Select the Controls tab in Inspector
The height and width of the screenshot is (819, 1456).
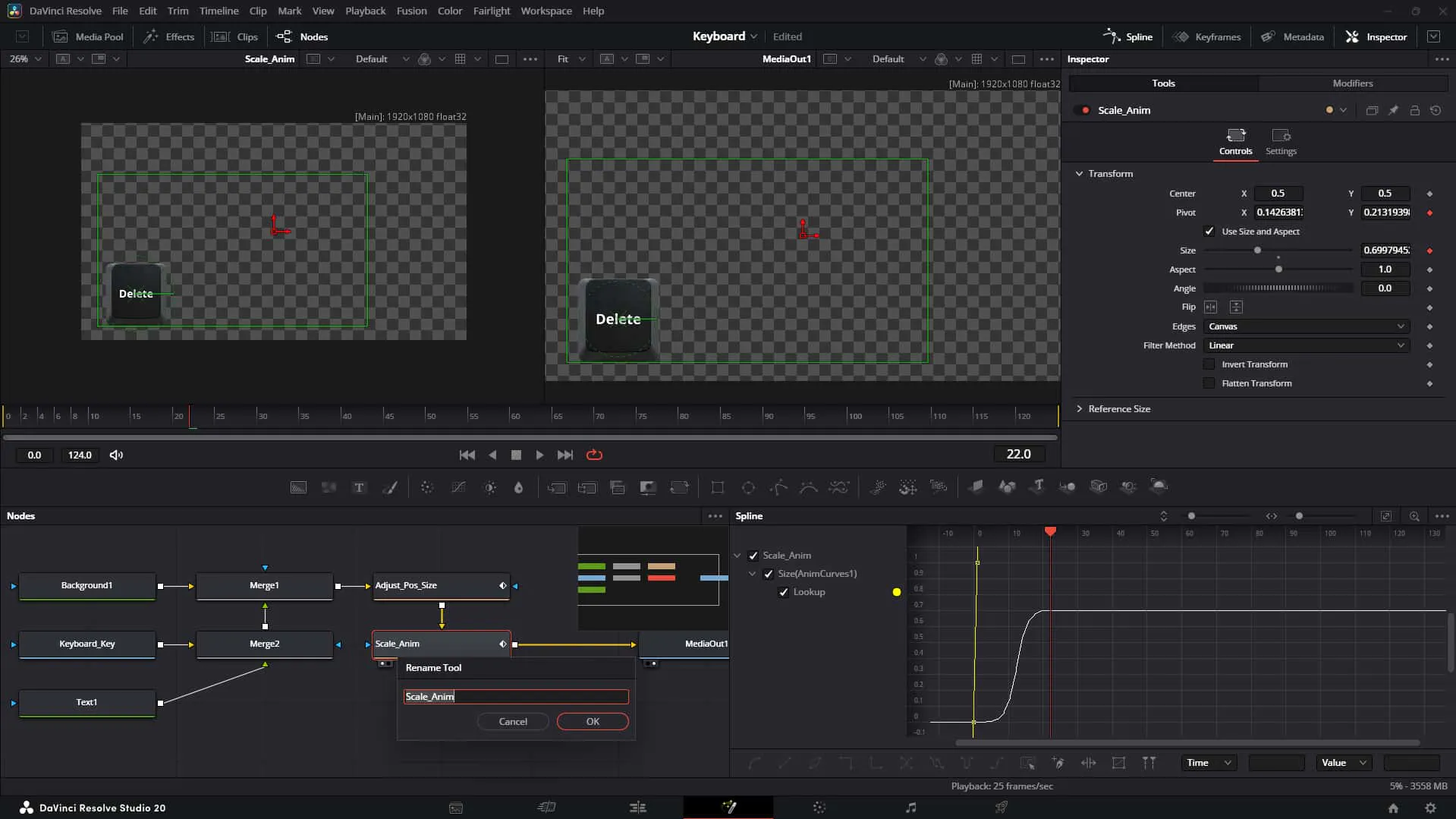pos(1235,142)
